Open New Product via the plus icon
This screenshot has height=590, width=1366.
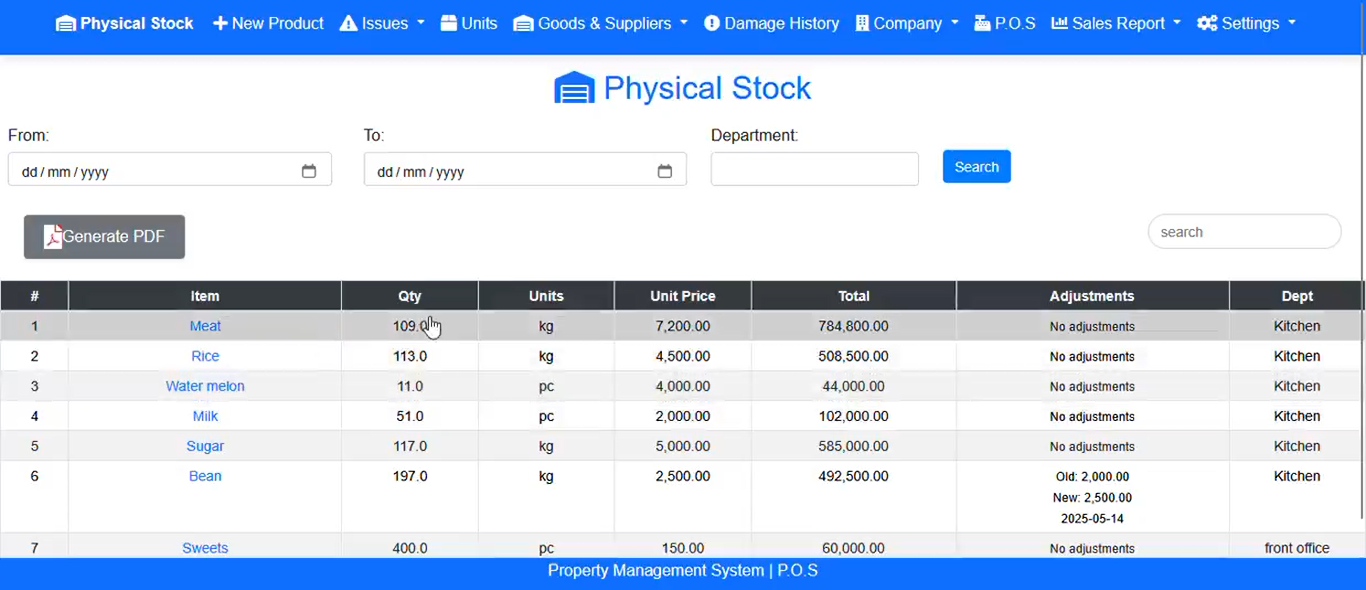(x=221, y=23)
